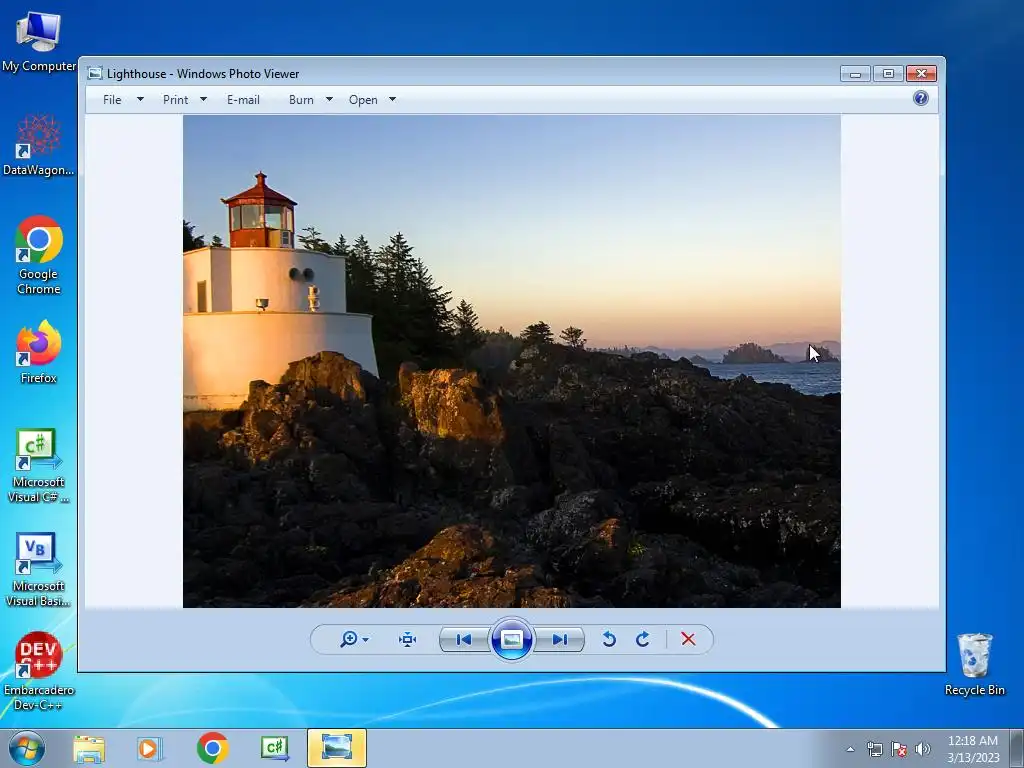
Task: Open Action Center flag icon
Action: pos(899,749)
